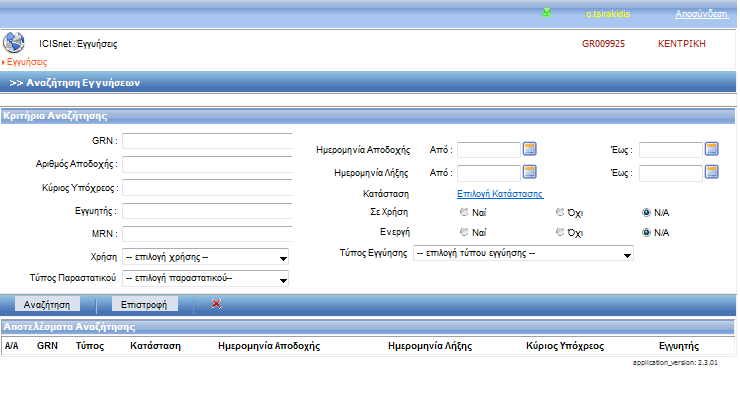Click the GRN column header in results
This screenshot has height=393, width=740.
click(47, 346)
